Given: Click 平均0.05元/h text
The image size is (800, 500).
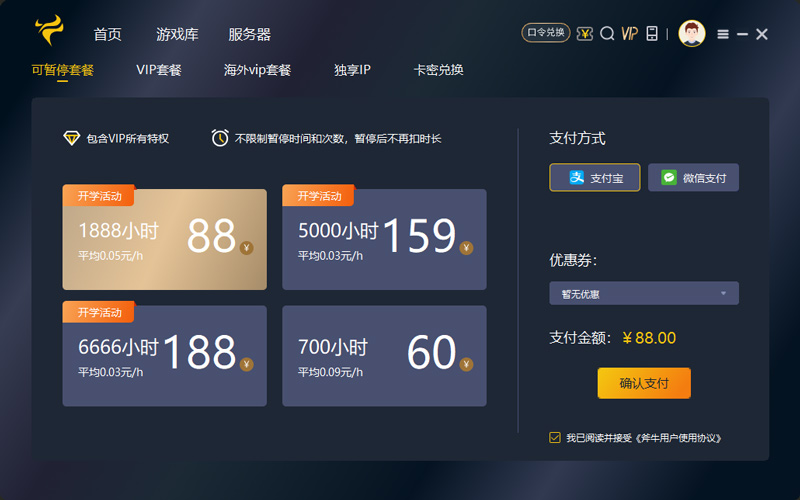Looking at the screenshot, I should [x=111, y=256].
